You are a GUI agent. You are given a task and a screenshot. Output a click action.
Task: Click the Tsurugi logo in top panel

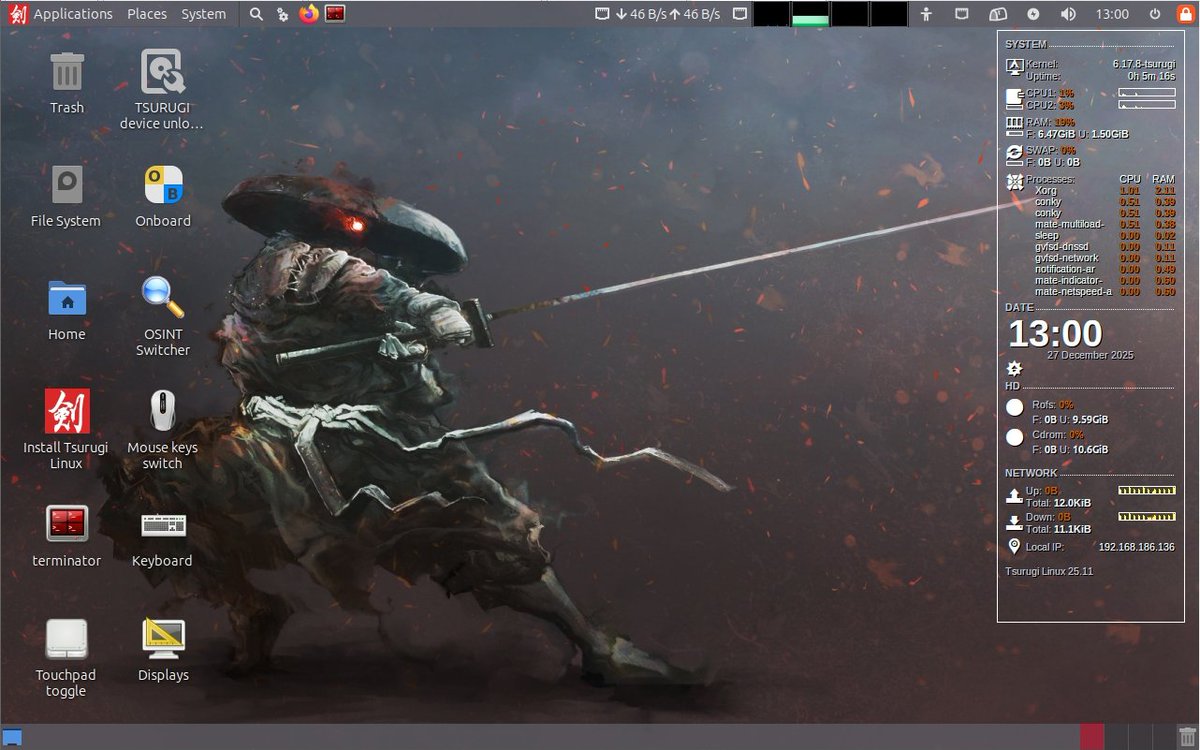[16, 14]
